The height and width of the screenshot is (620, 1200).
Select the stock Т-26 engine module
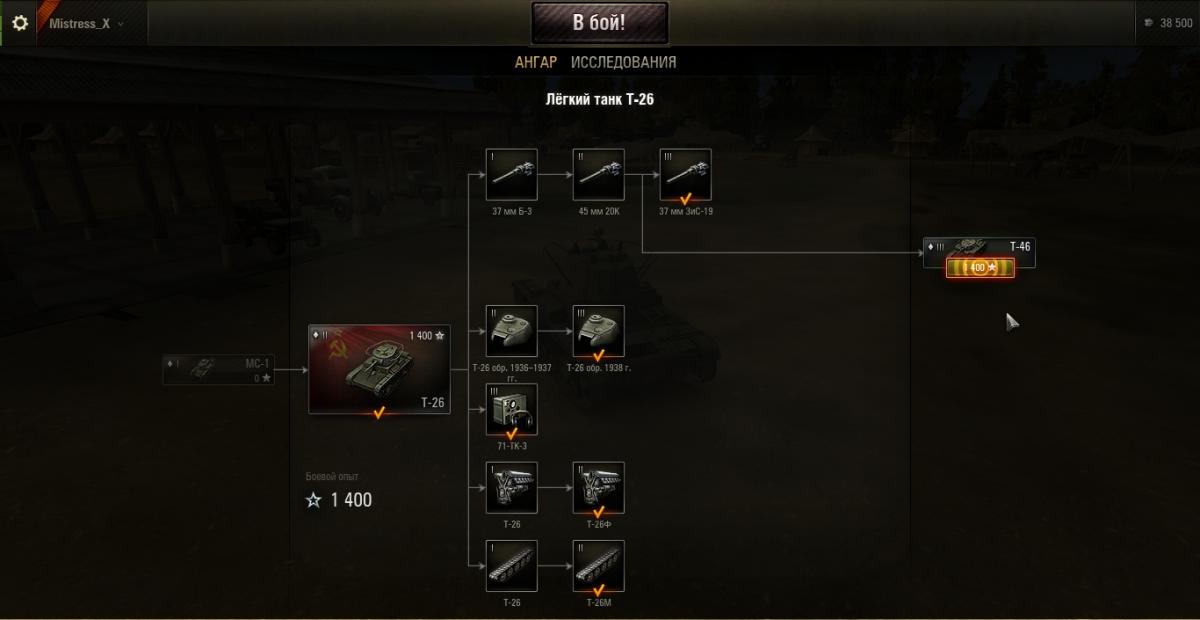[x=512, y=488]
